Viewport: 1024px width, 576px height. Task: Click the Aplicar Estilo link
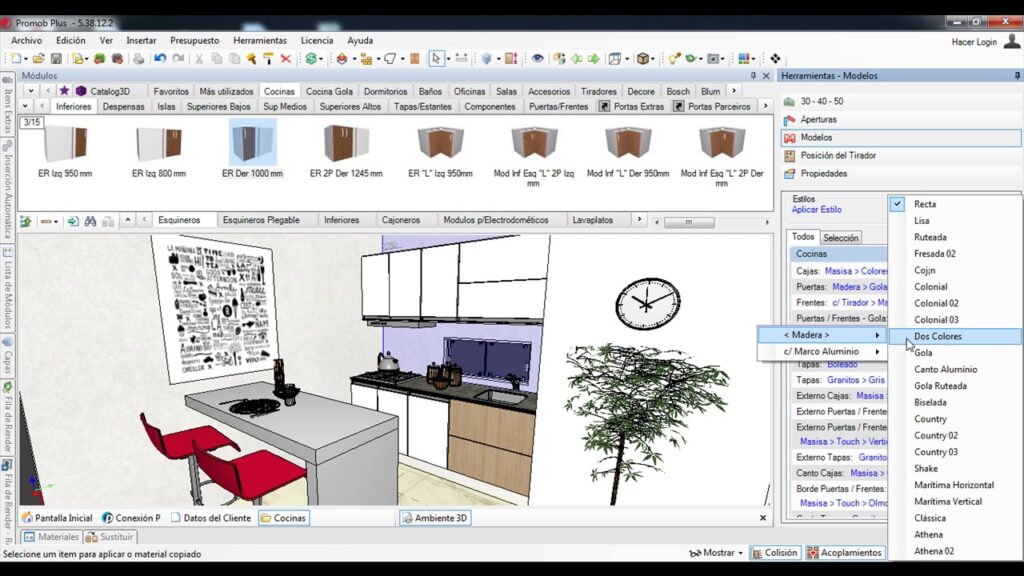click(x=817, y=210)
